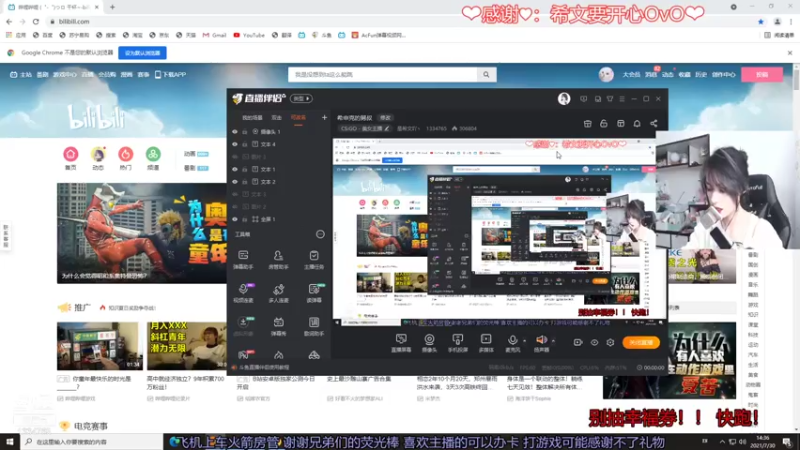Click the orange stop streaming button

point(641,342)
